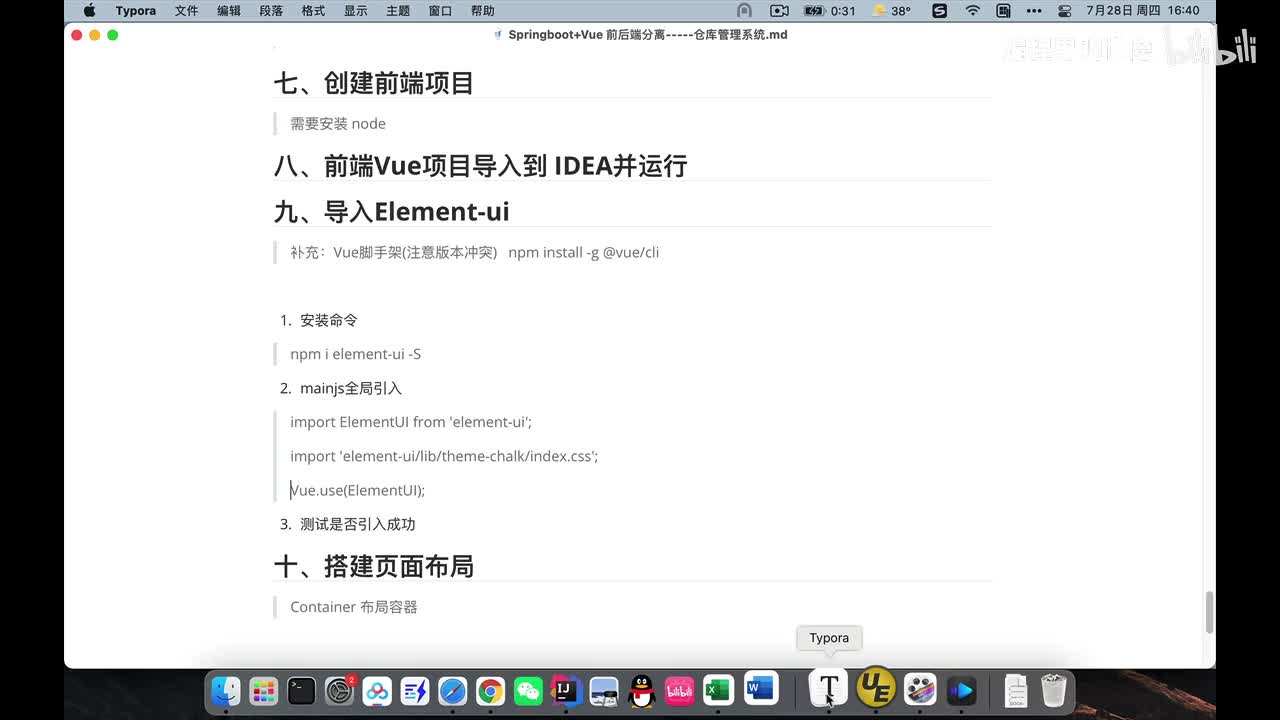Viewport: 1280px width, 720px height.
Task: Click the screen recording camera icon in menu bar
Action: (x=780, y=11)
